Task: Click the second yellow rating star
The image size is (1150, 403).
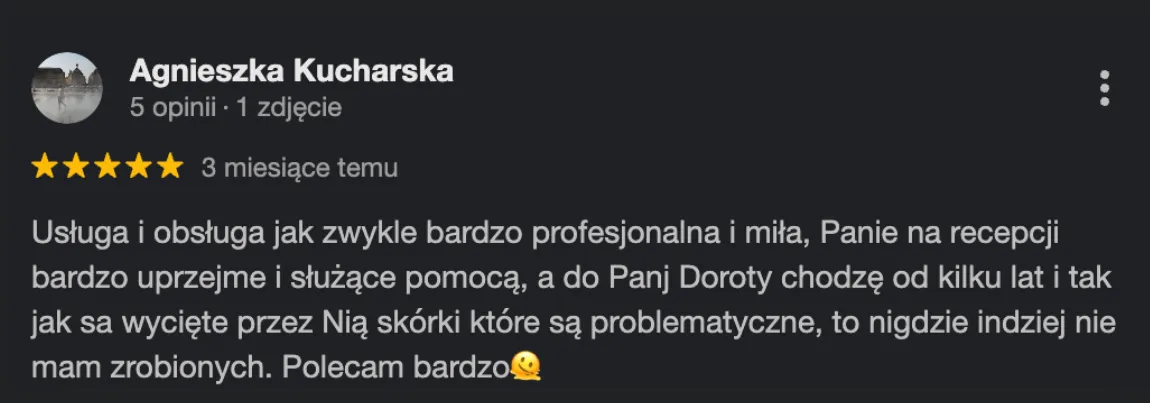Action: pyautogui.click(x=76, y=167)
